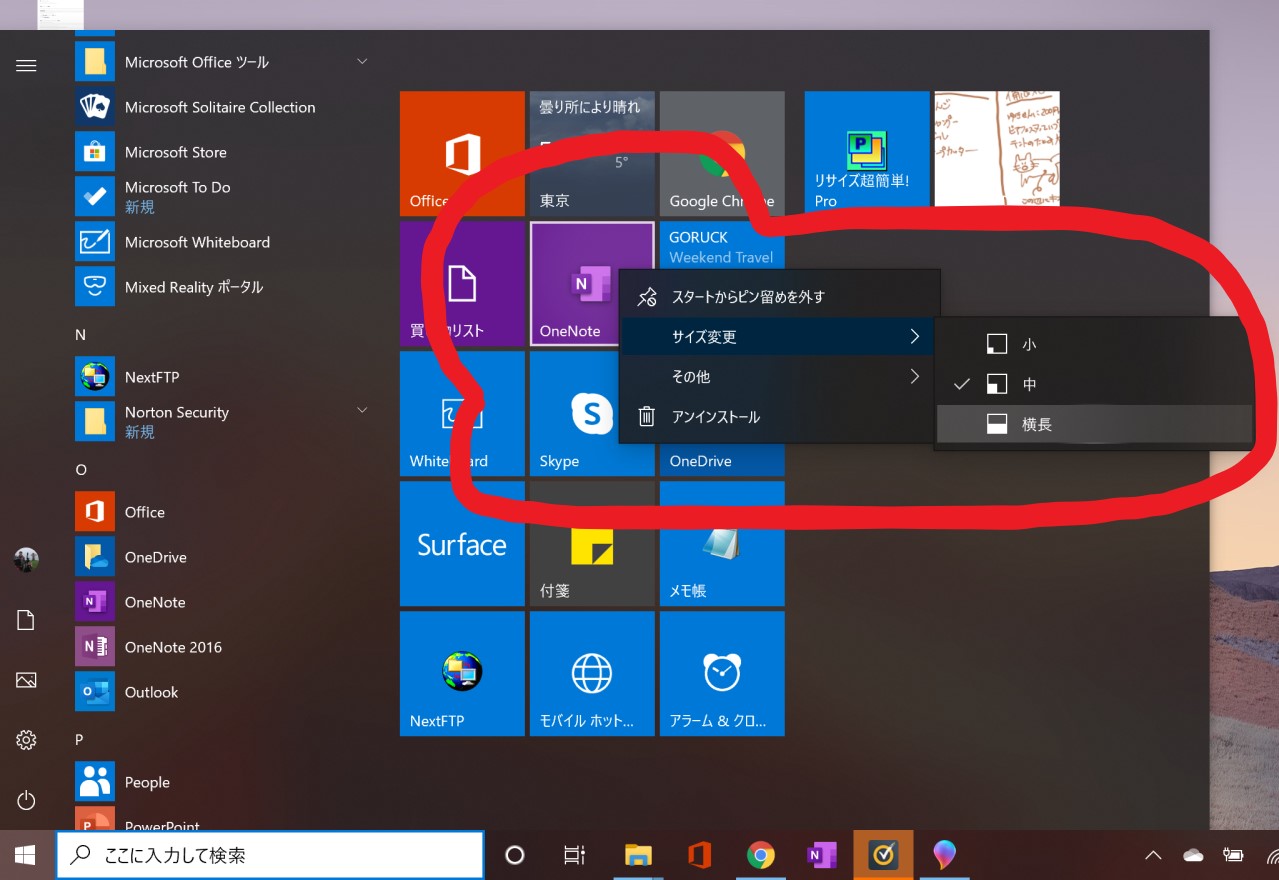Click the Power icon in Start sidebar
The image size is (1279, 880).
26,800
